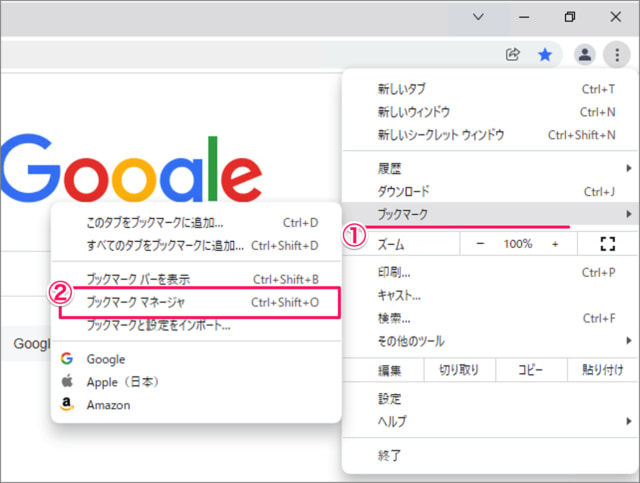Toggle ブックマーク バーを表示 option
This screenshot has height=483, width=640.
pyautogui.click(x=138, y=279)
